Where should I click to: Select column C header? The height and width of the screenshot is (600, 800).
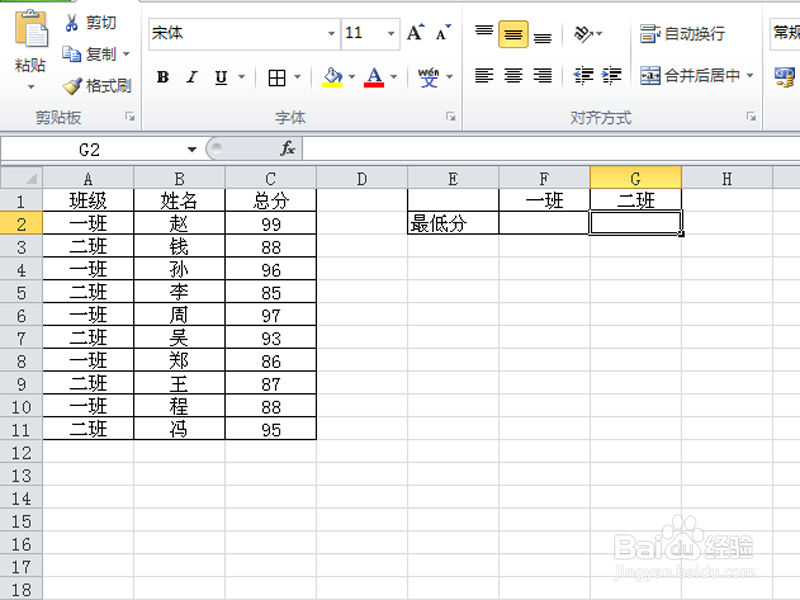point(271,179)
